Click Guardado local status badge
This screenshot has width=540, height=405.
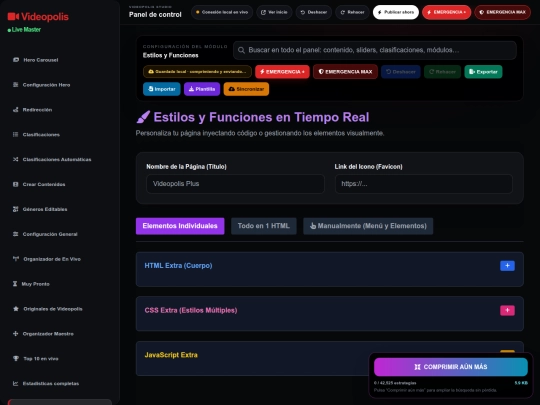click(x=197, y=72)
